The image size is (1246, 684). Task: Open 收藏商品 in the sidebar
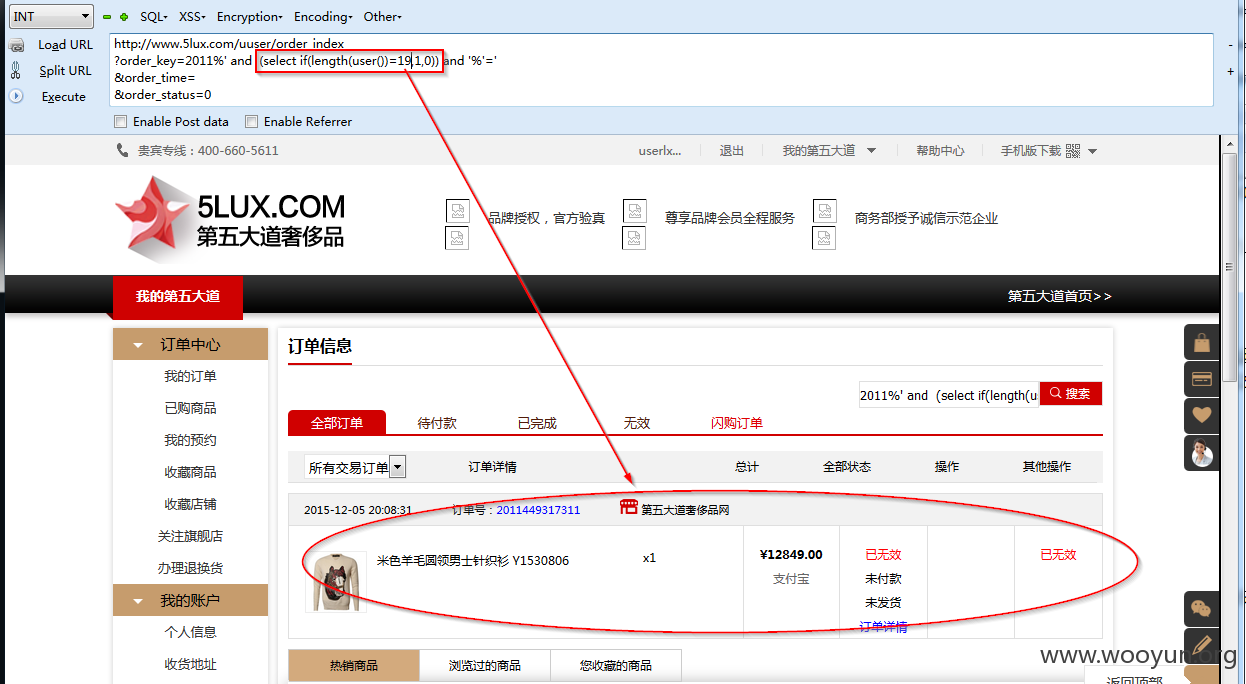190,473
